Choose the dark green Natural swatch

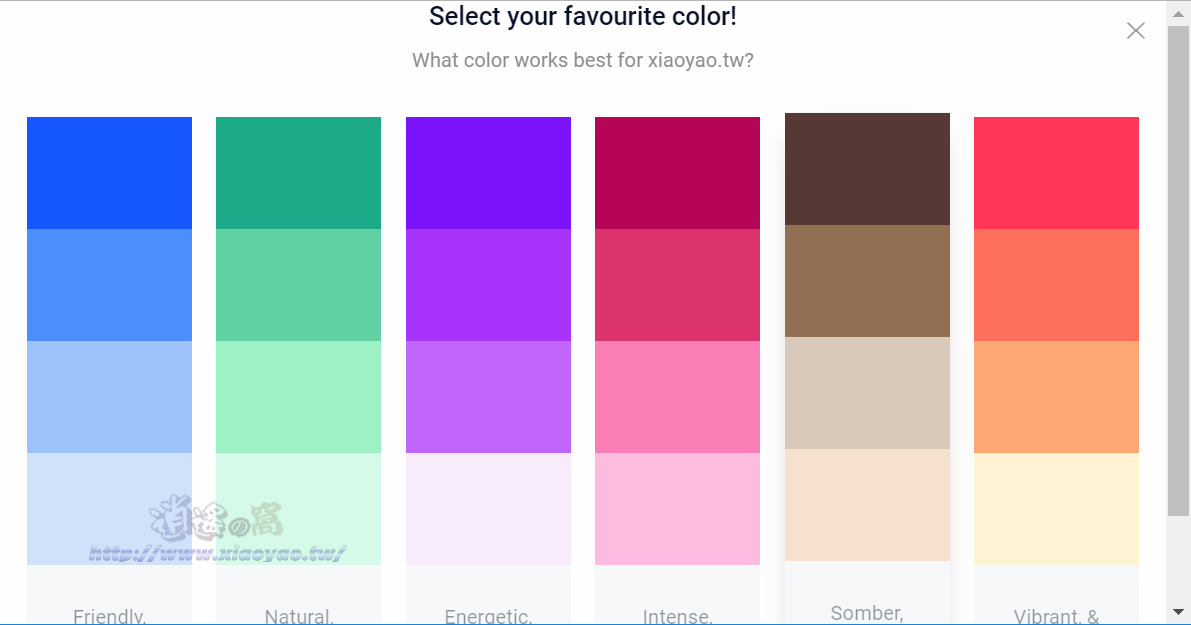tap(299, 173)
